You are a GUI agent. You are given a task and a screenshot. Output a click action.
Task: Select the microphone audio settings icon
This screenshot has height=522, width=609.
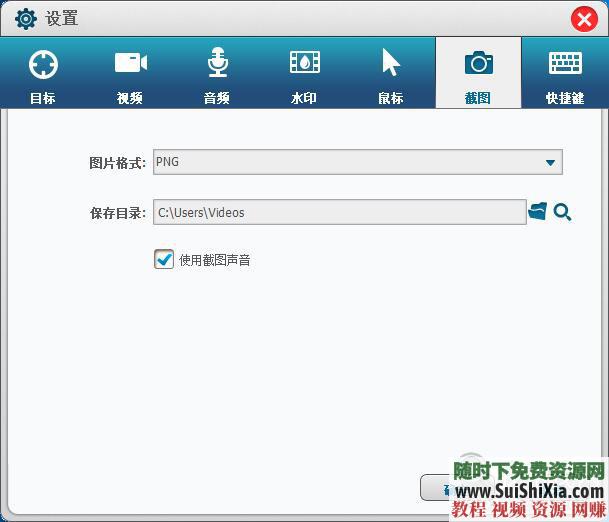pos(217,63)
